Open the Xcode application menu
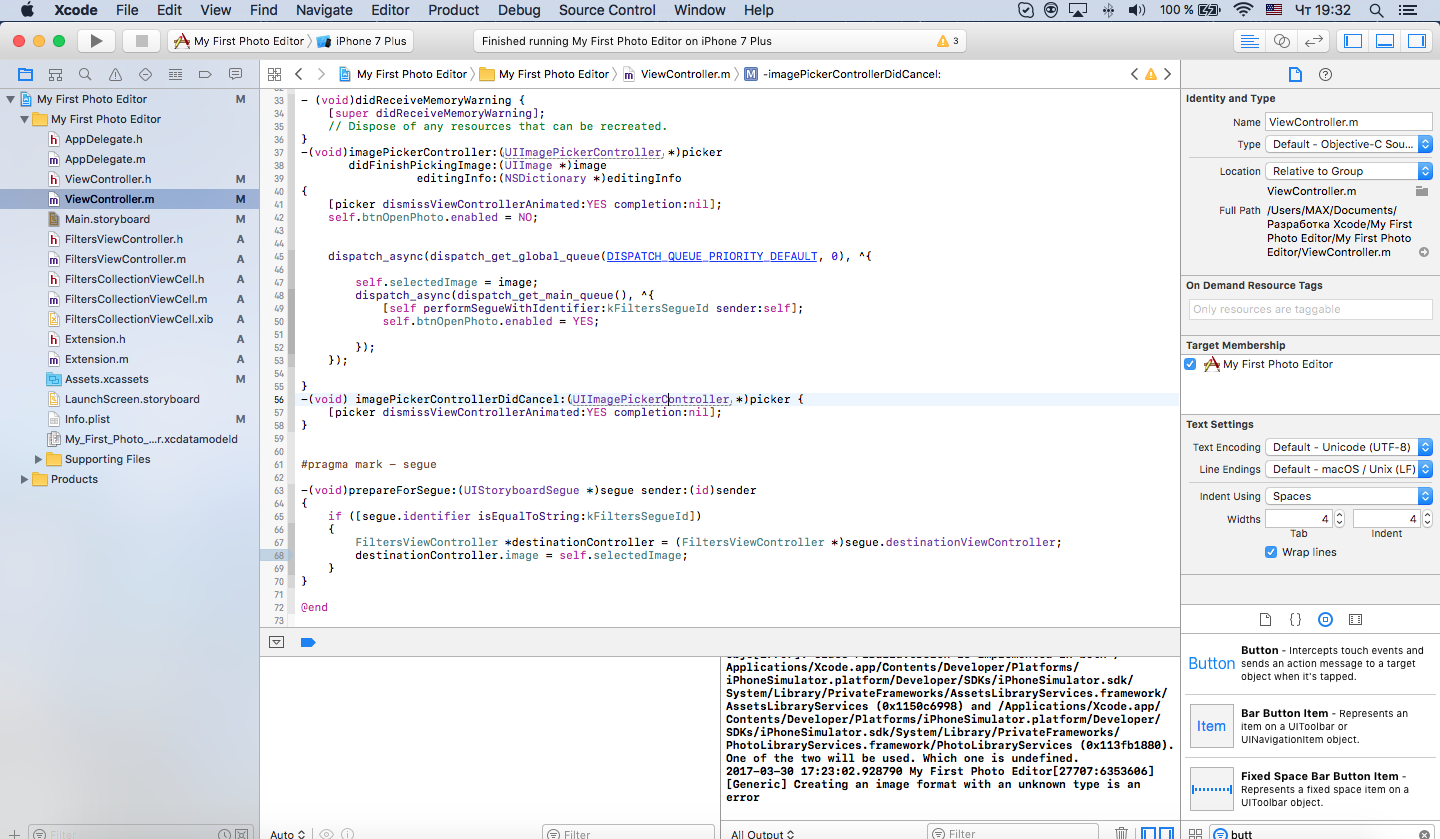Image resolution: width=1440 pixels, height=839 pixels. 74,10
